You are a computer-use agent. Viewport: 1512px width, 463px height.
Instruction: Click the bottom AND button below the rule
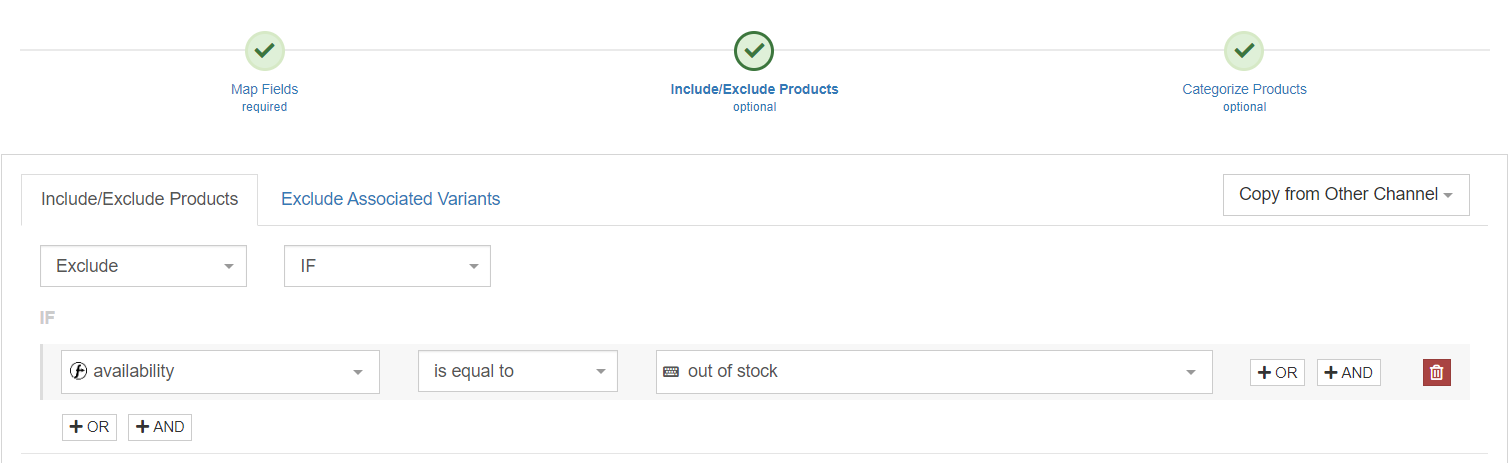pos(160,427)
